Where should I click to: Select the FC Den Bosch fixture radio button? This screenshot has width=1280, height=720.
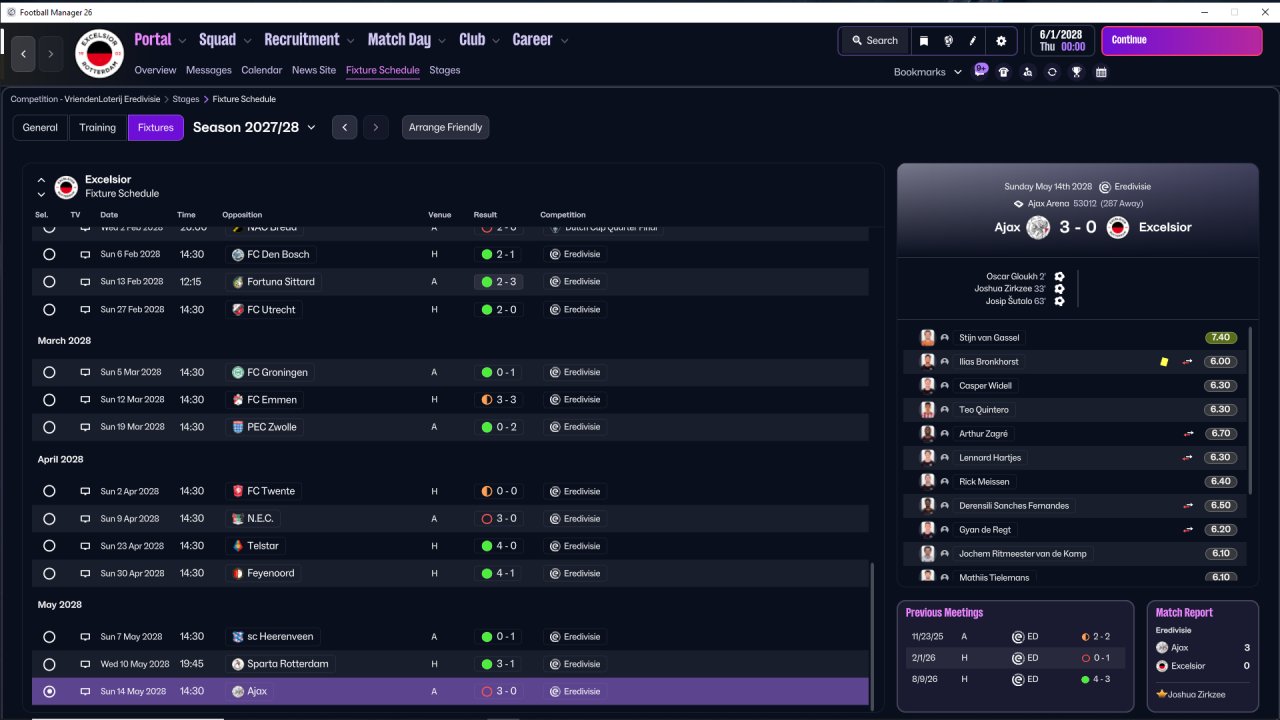[x=49, y=255]
